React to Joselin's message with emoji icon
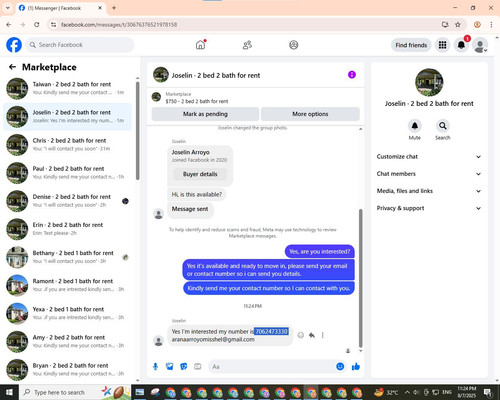This screenshot has height=400, width=500. tap(301, 335)
